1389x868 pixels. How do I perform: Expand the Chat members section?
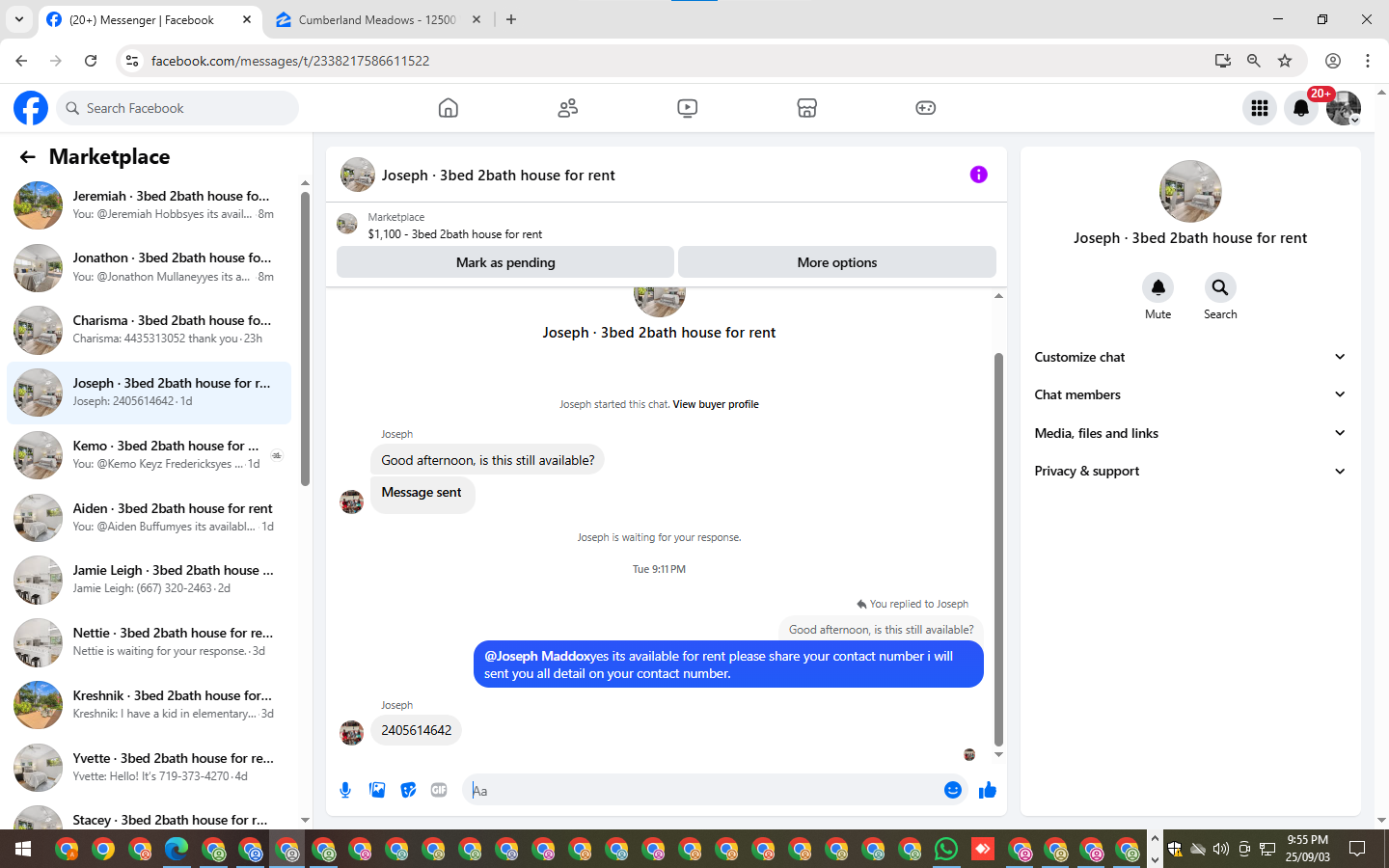[x=1190, y=394]
